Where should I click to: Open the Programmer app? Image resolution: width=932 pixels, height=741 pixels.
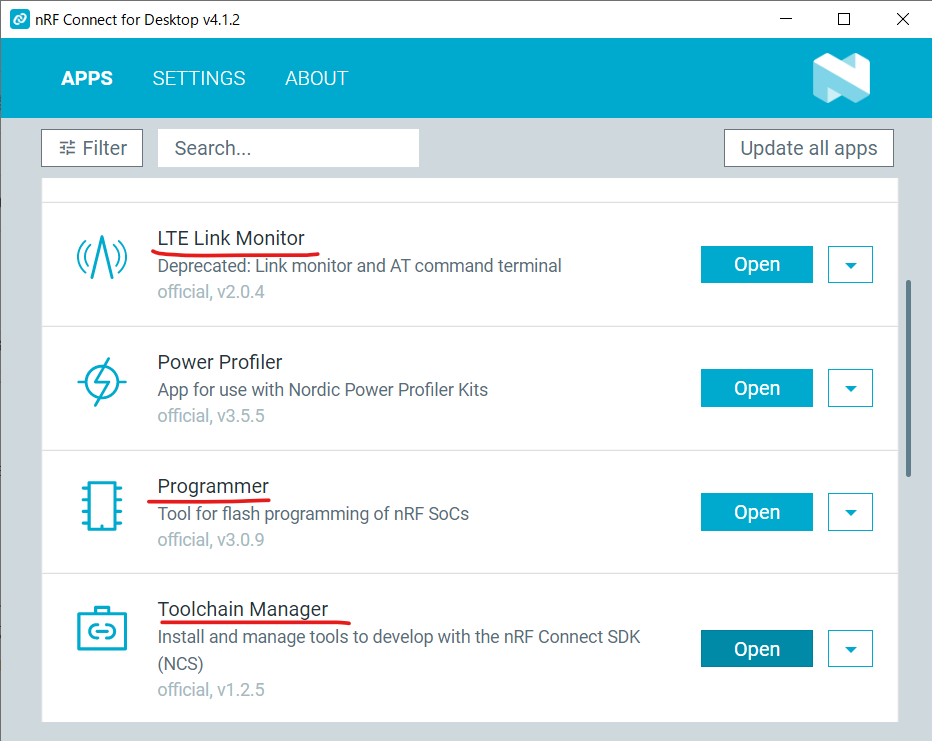756,512
